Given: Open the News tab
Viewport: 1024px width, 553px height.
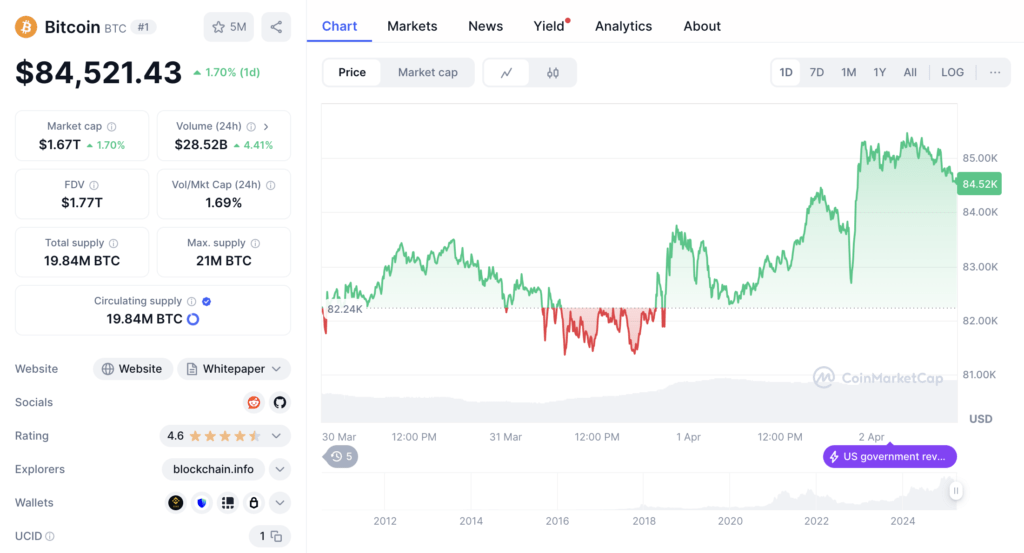Looking at the screenshot, I should [485, 26].
